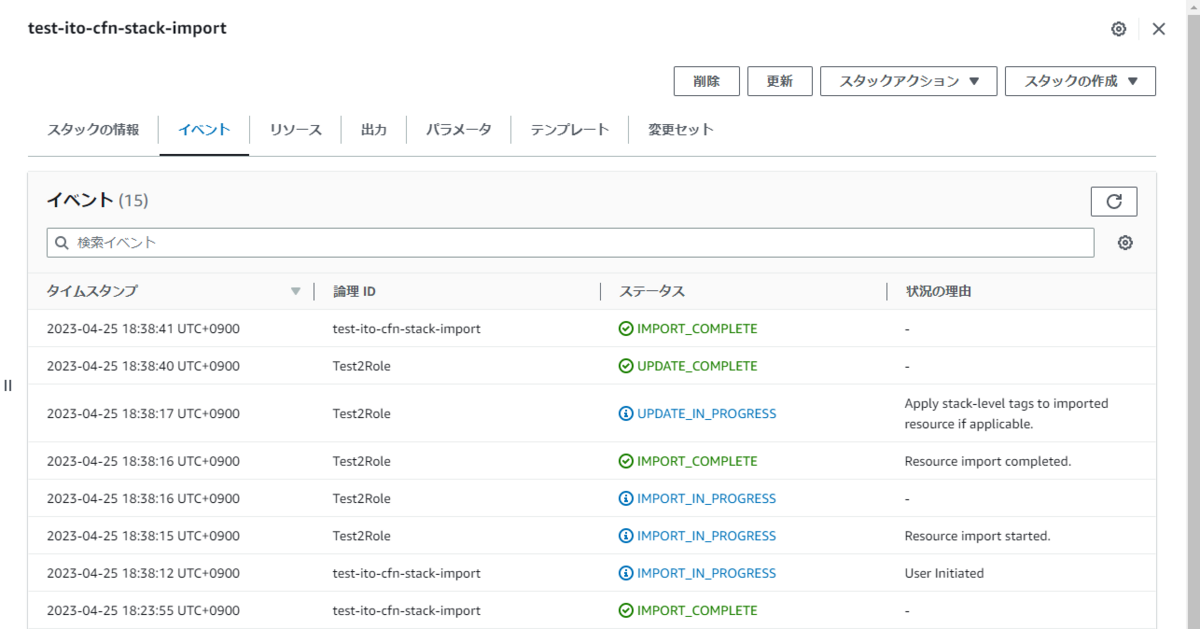Click test-ito-cfn-stack-import ID in 18:38:41 row

(x=406, y=328)
